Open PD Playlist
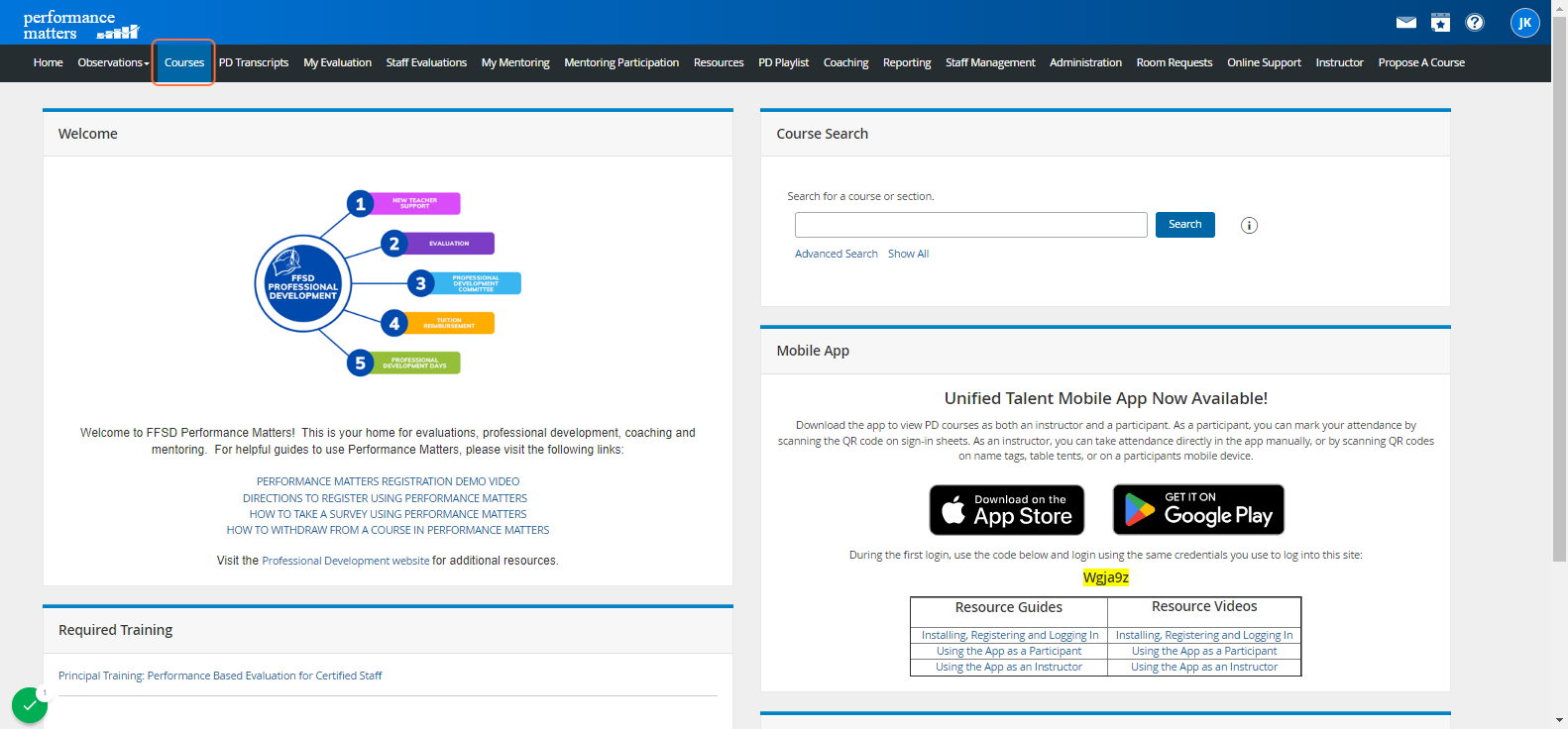 pos(783,62)
